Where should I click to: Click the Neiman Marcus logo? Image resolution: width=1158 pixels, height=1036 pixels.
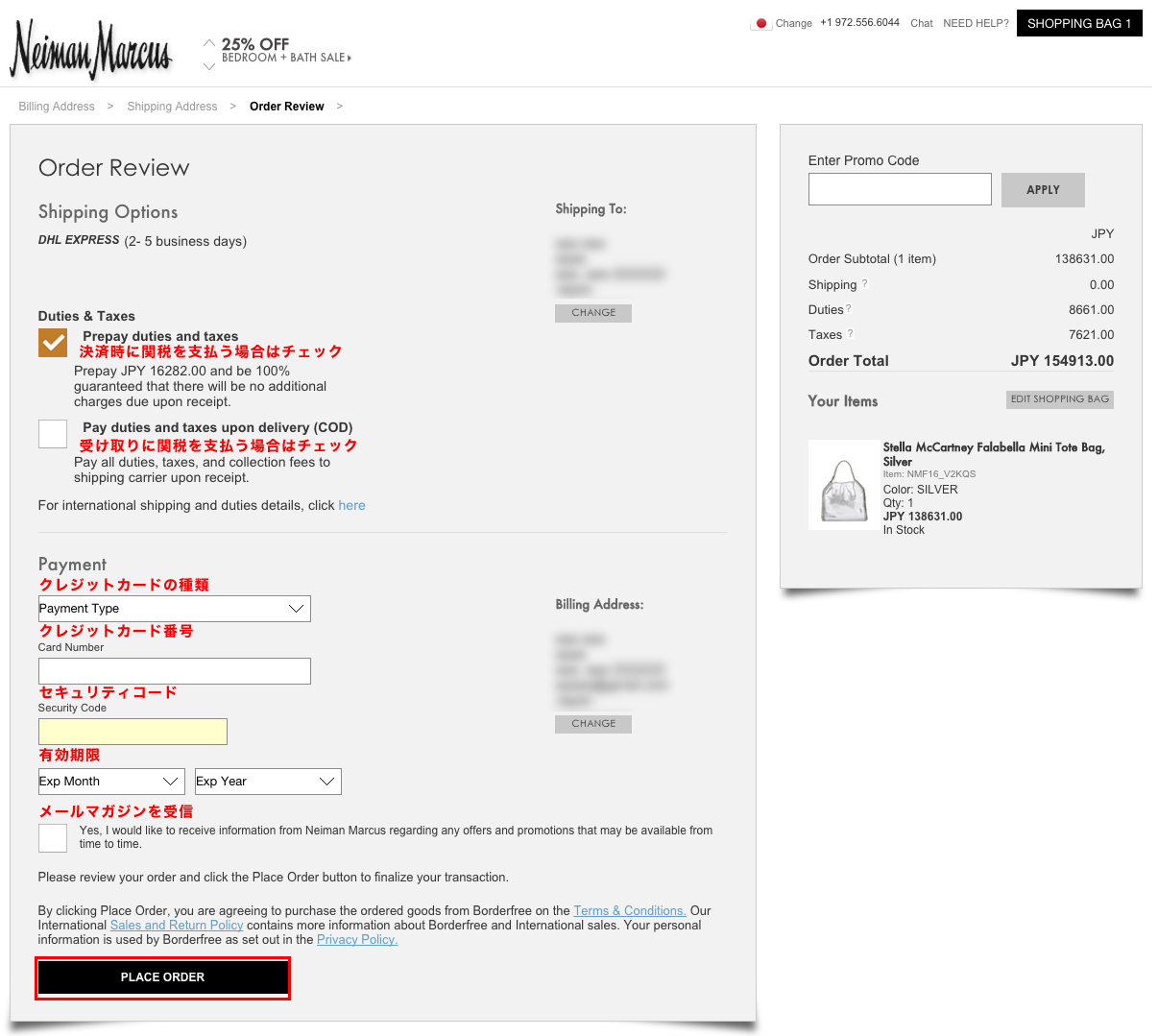(x=91, y=49)
